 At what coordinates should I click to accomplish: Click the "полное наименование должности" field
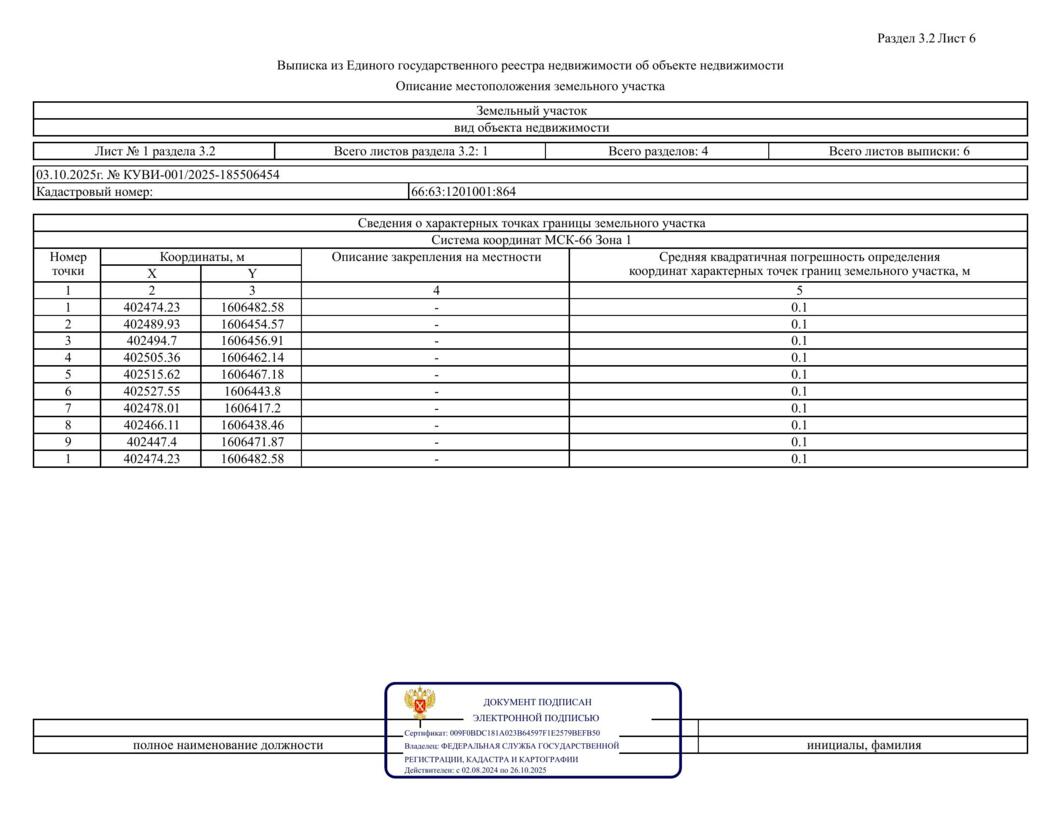coord(227,745)
